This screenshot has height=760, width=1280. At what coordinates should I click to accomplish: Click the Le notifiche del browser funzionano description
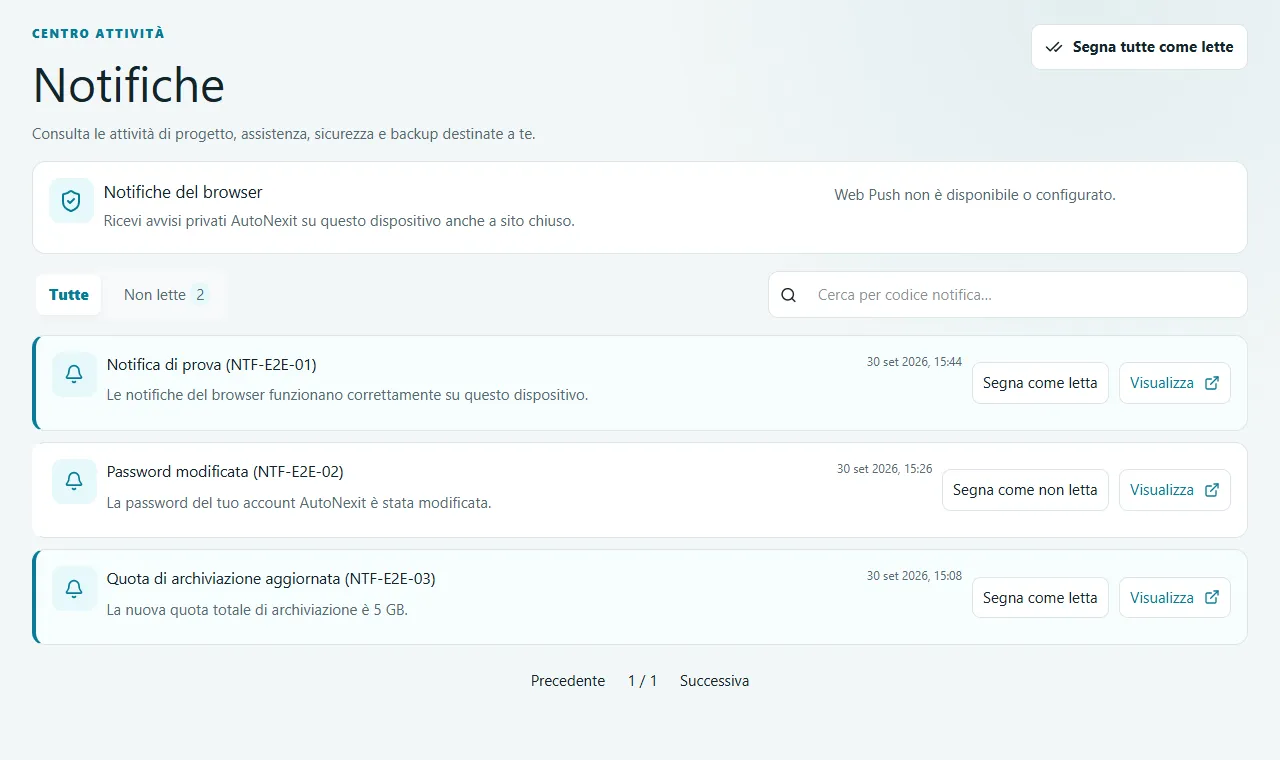pos(347,395)
